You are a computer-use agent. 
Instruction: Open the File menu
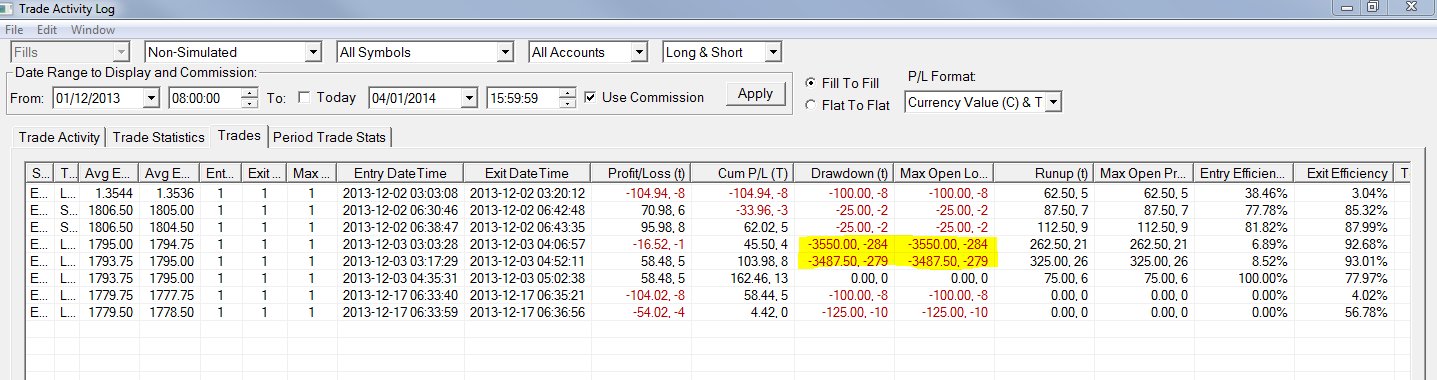[x=14, y=30]
